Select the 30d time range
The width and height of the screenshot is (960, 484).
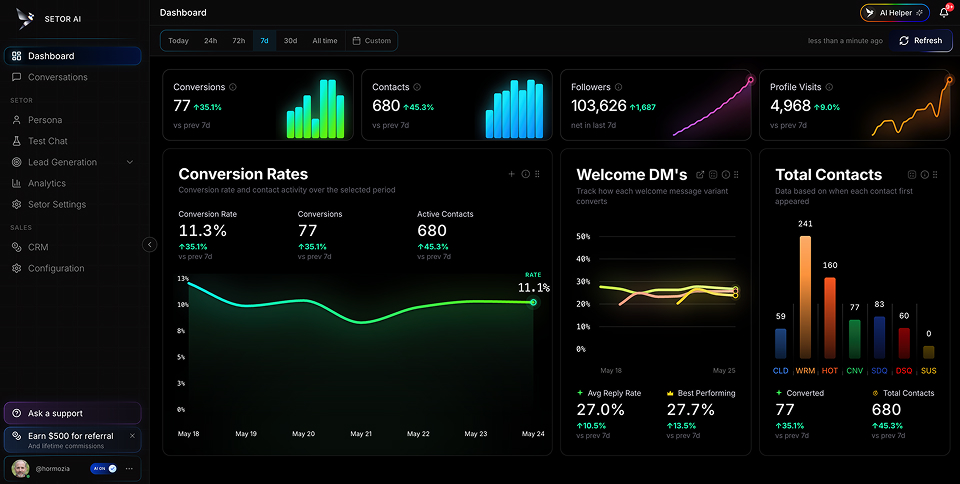[x=290, y=41]
